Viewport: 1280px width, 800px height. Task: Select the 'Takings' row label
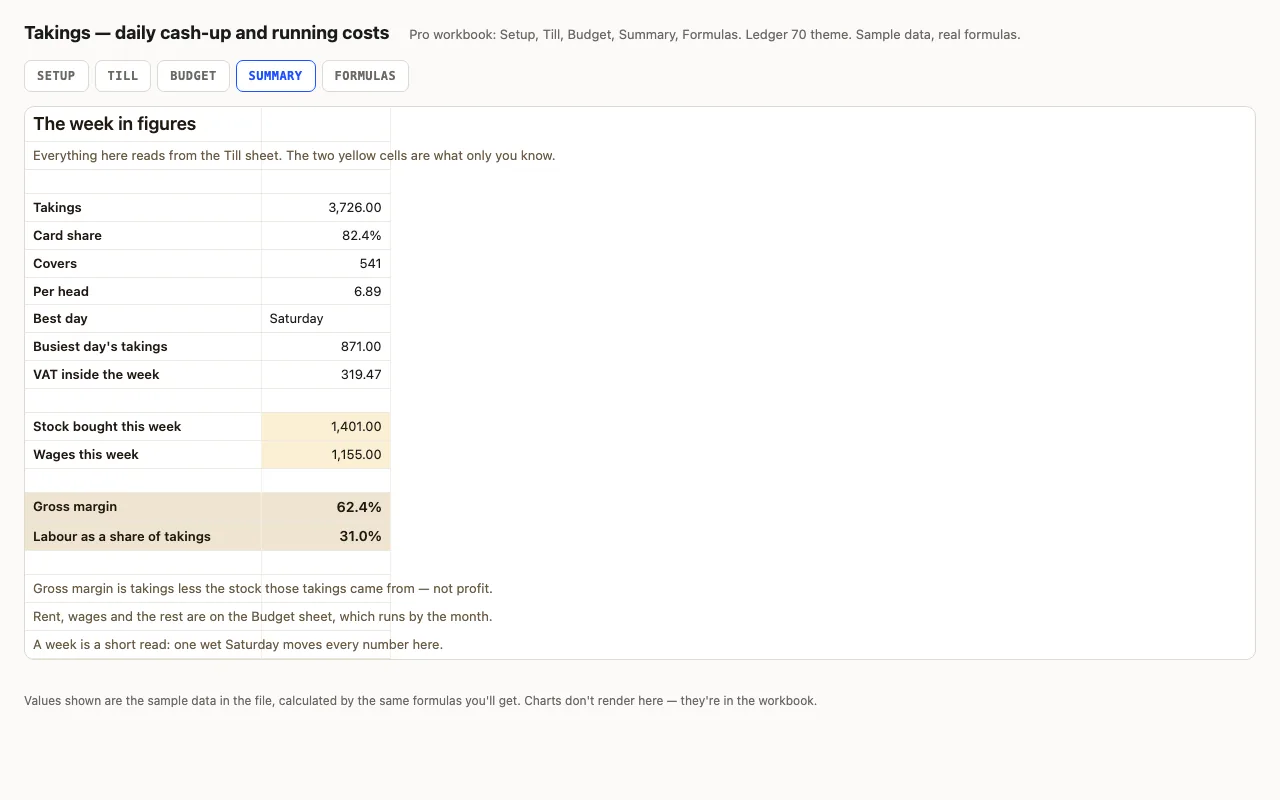57,208
